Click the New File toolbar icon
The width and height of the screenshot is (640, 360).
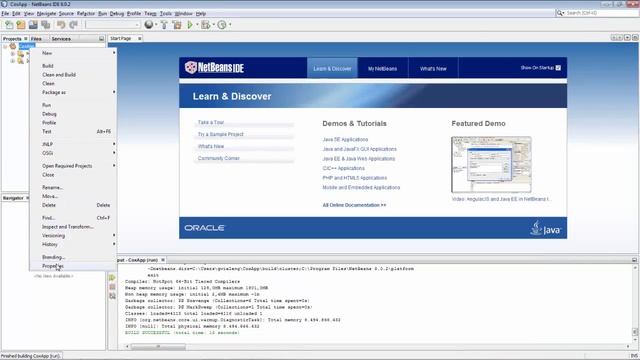(9, 25)
